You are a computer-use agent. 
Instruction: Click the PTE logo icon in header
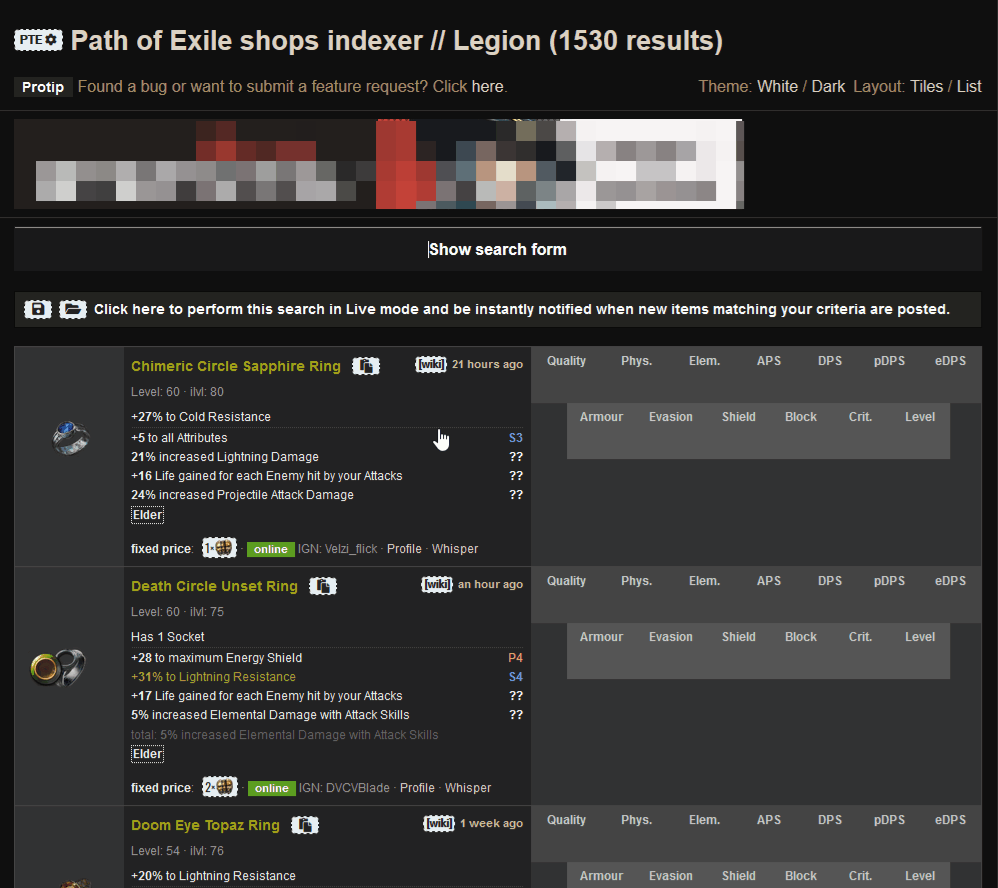pos(38,40)
